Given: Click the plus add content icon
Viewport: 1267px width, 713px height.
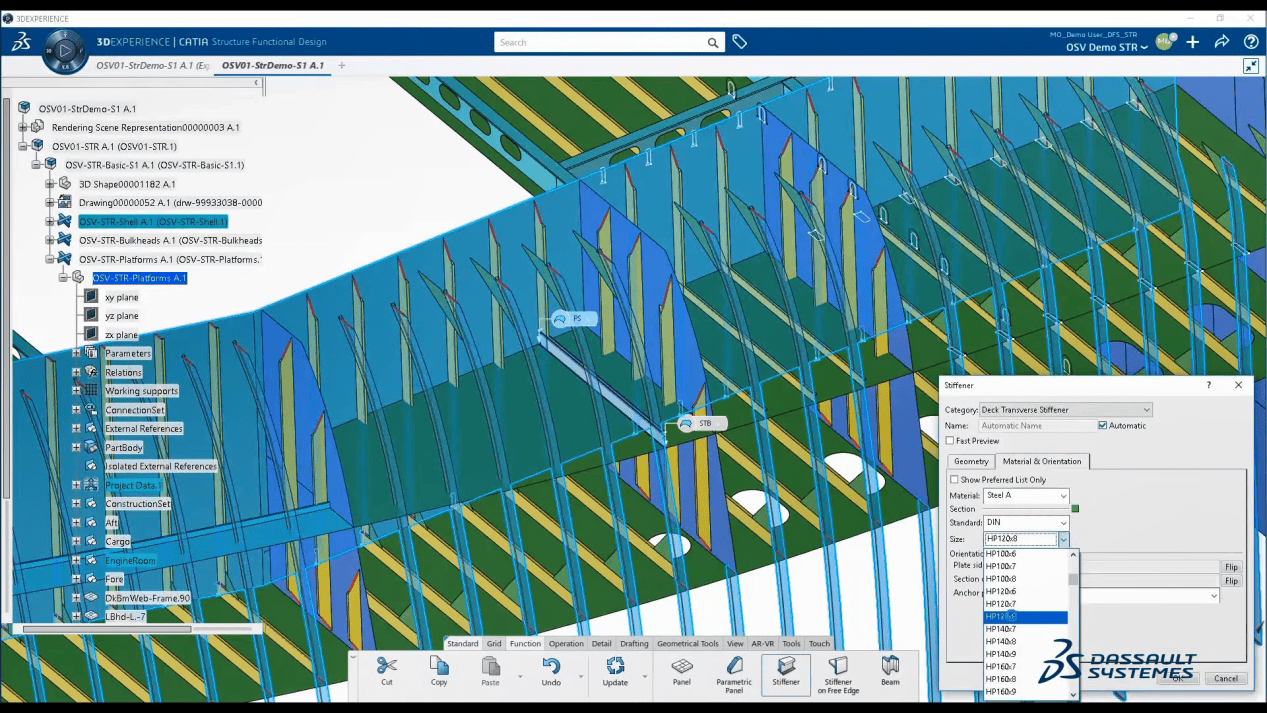Looking at the screenshot, I should pos(1193,42).
